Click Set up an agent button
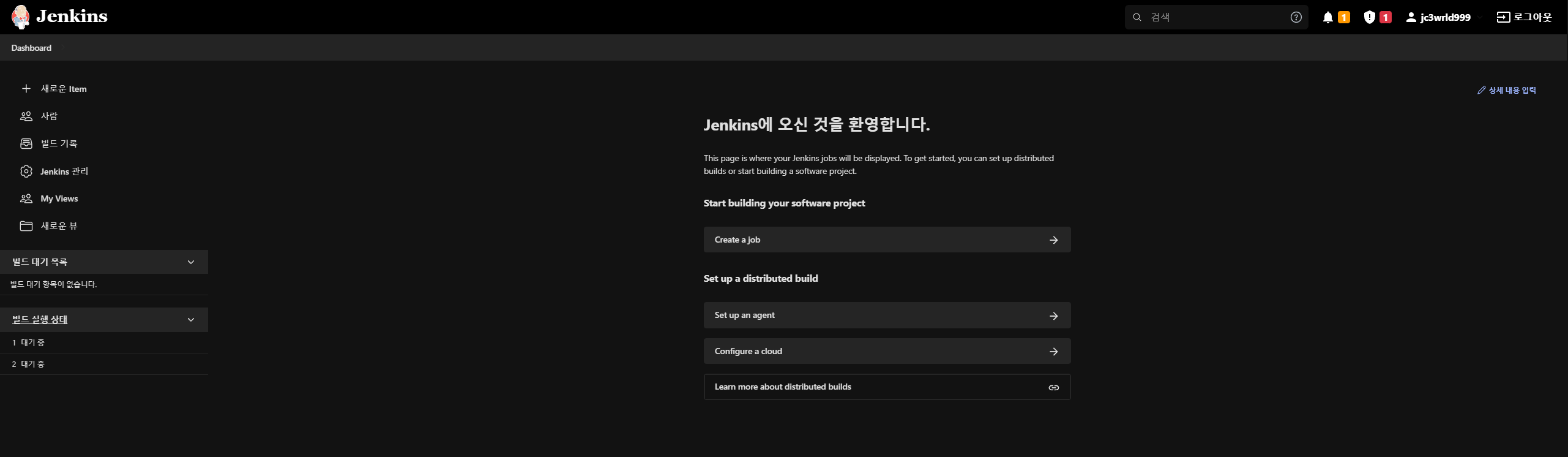1568x457 pixels. (x=887, y=315)
